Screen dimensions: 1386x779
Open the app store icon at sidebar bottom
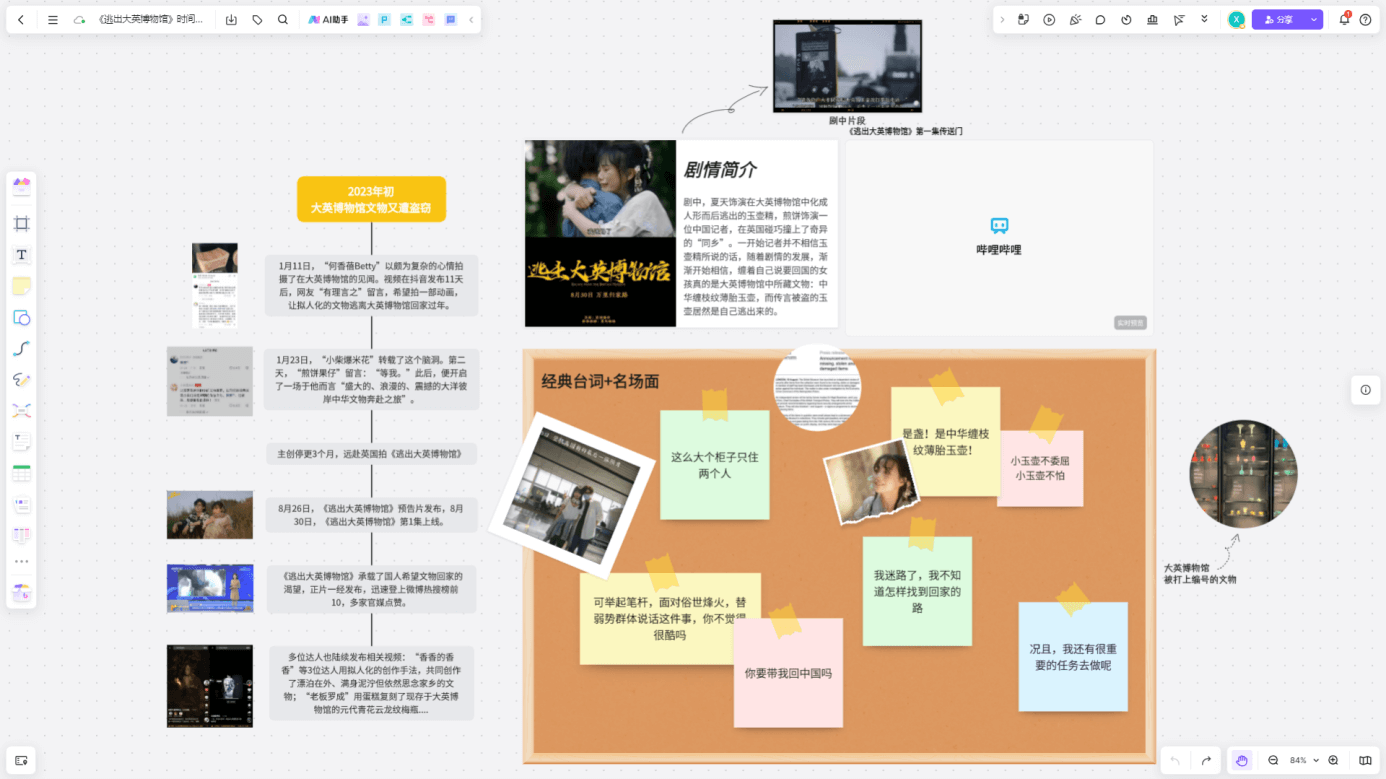21,593
